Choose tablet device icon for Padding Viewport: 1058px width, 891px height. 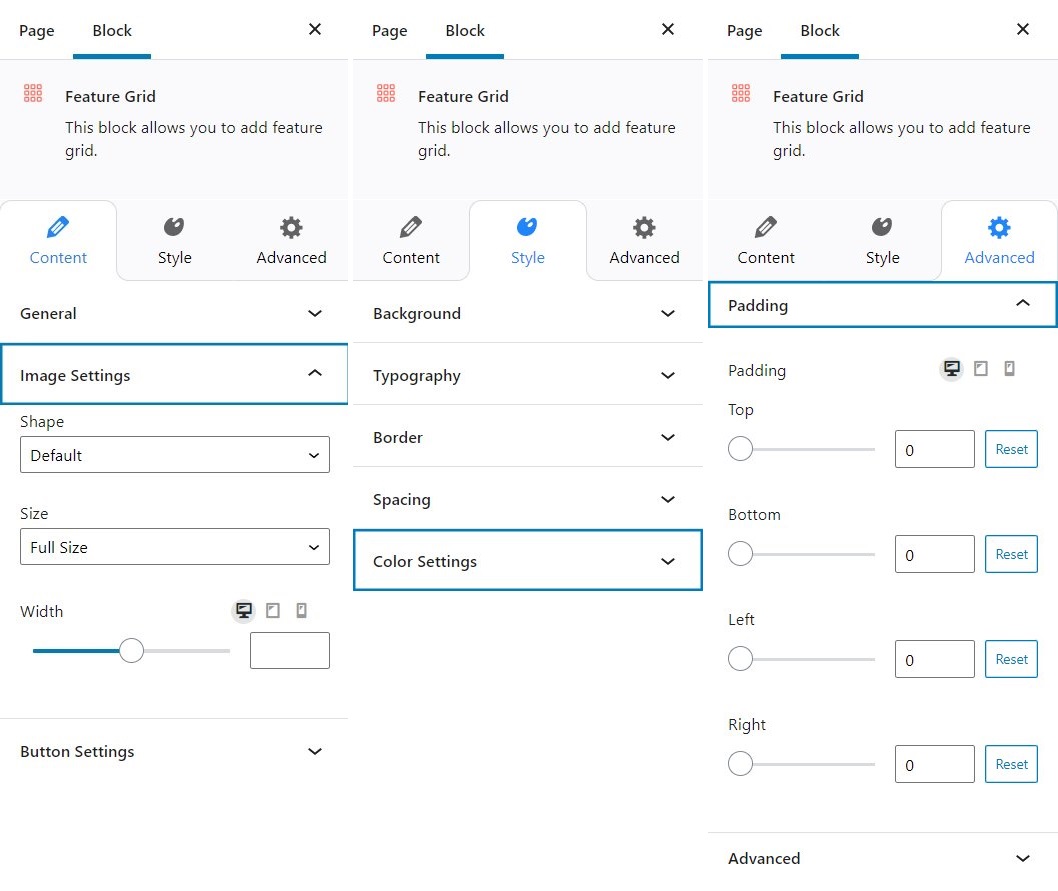981,369
